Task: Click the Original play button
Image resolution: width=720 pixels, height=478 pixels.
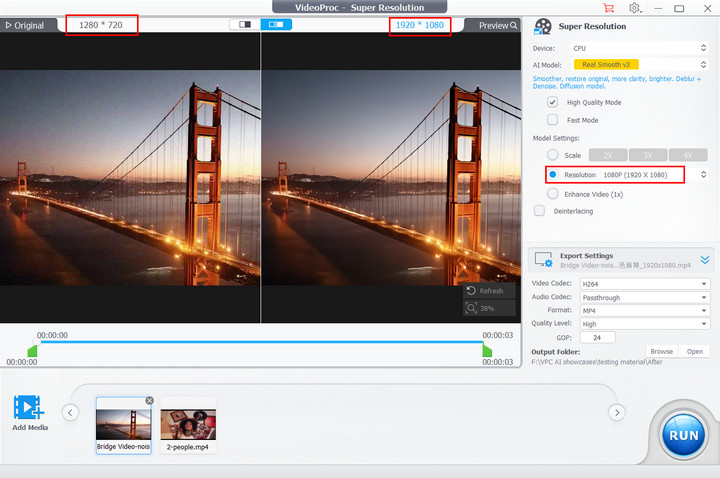Action: 25,26
